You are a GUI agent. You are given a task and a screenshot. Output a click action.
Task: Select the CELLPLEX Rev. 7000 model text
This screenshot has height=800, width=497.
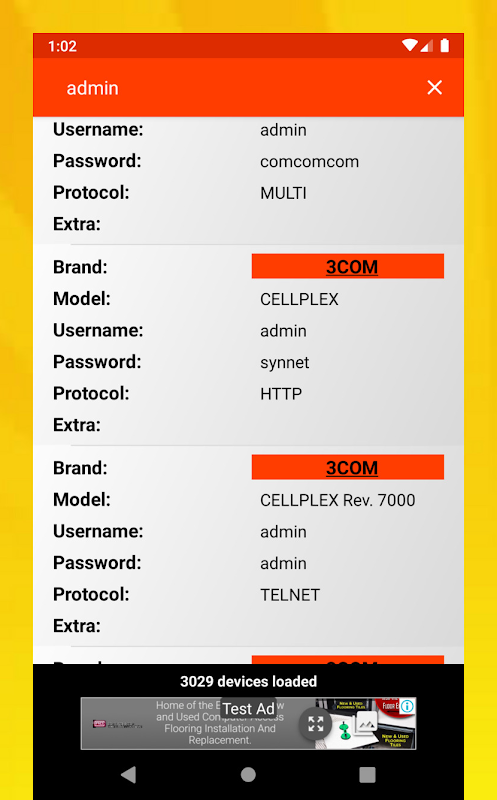point(337,501)
